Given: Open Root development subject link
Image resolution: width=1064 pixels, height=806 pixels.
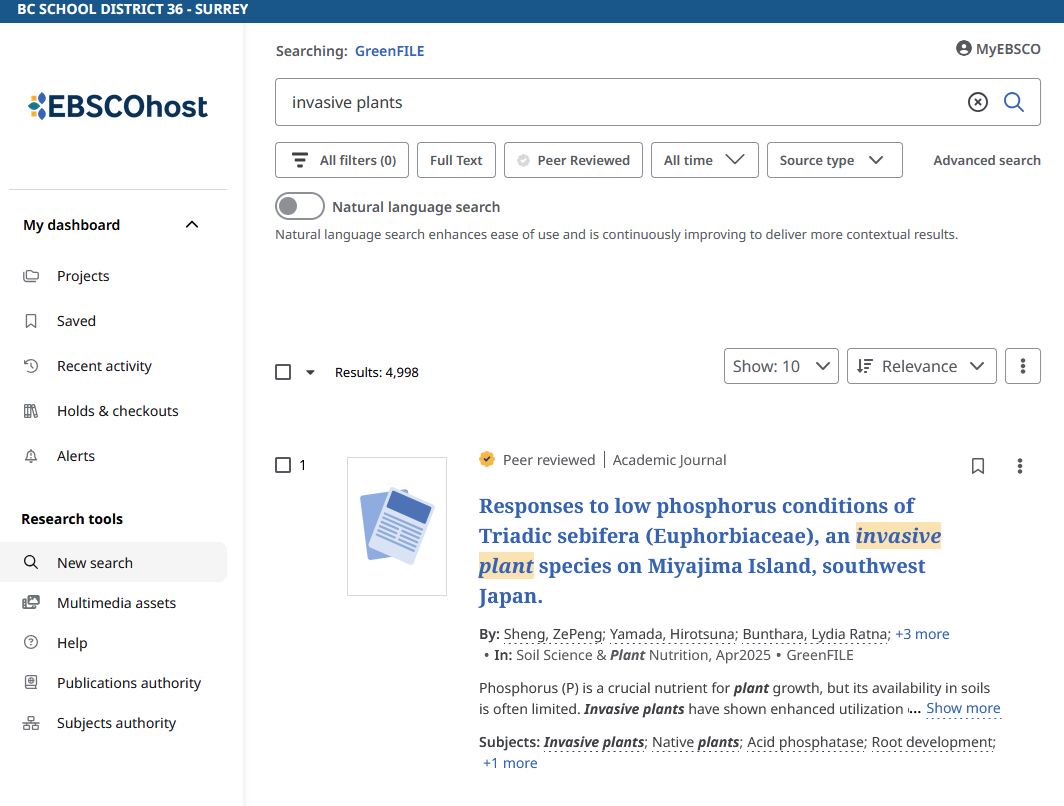Looking at the screenshot, I should coord(933,742).
